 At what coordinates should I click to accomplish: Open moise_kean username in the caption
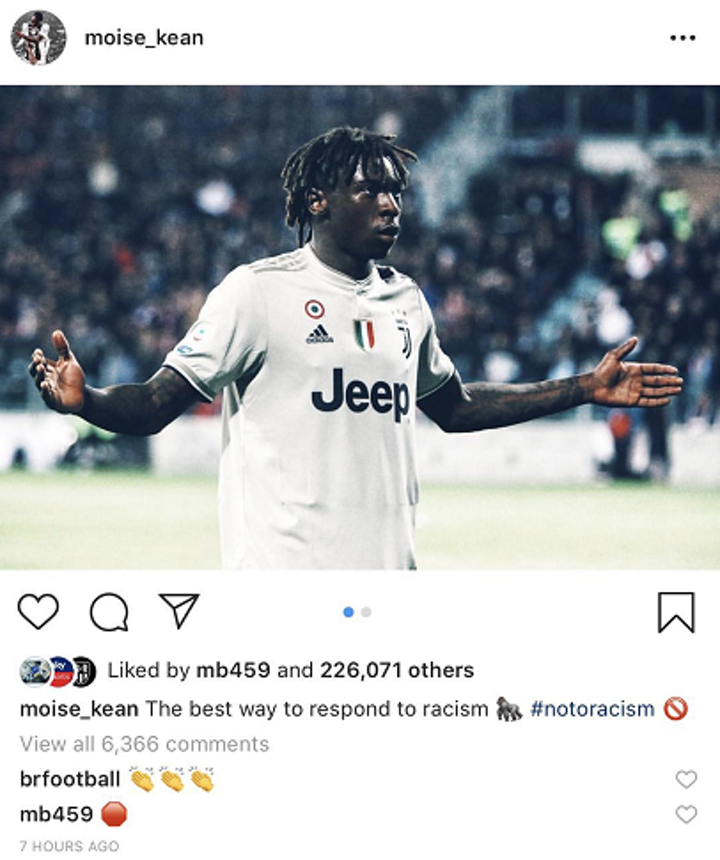tap(79, 709)
